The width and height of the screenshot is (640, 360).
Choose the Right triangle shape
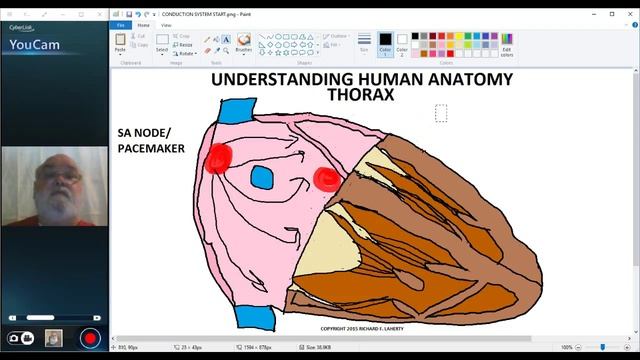coord(262,44)
